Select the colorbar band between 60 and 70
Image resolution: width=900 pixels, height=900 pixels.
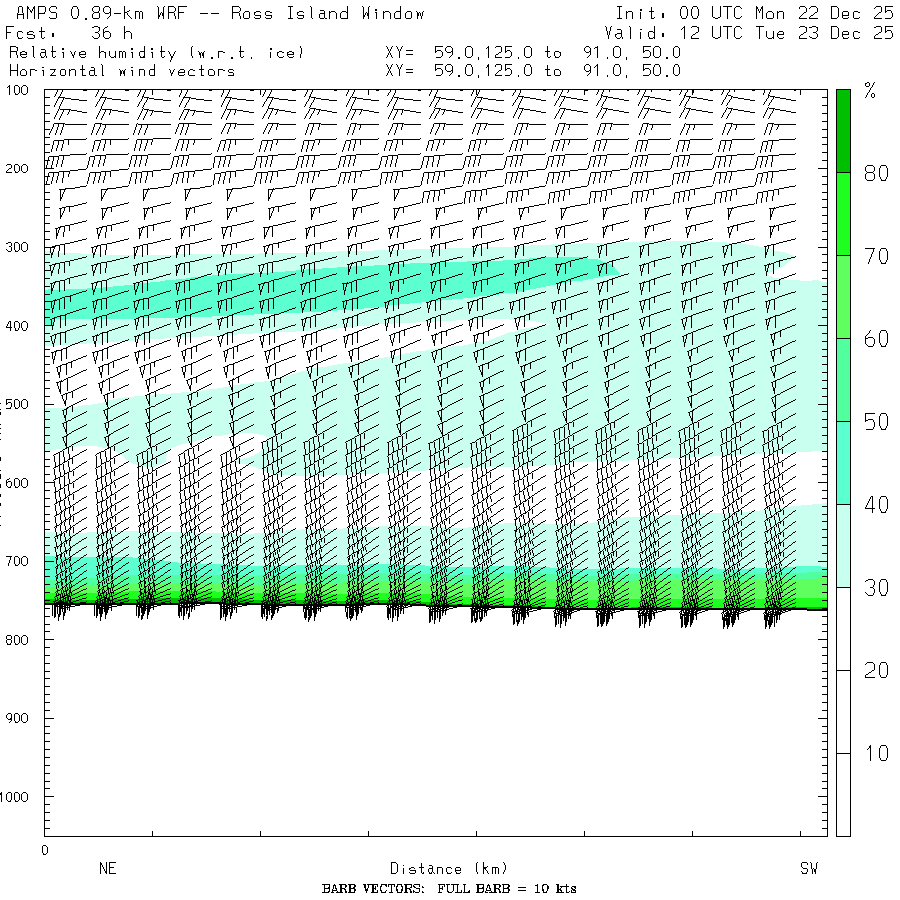843,296
